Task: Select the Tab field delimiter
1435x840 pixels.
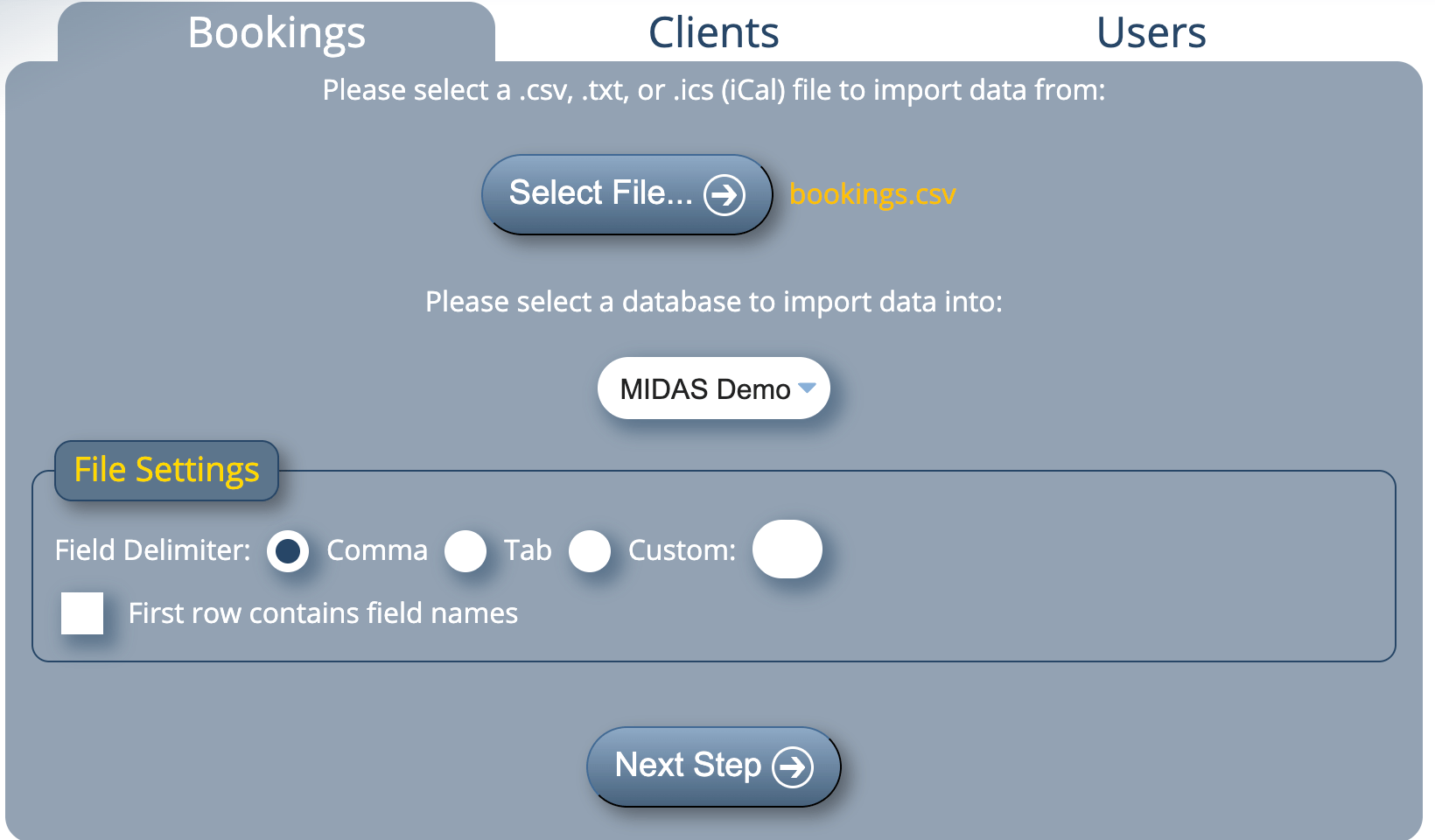Action: (465, 551)
